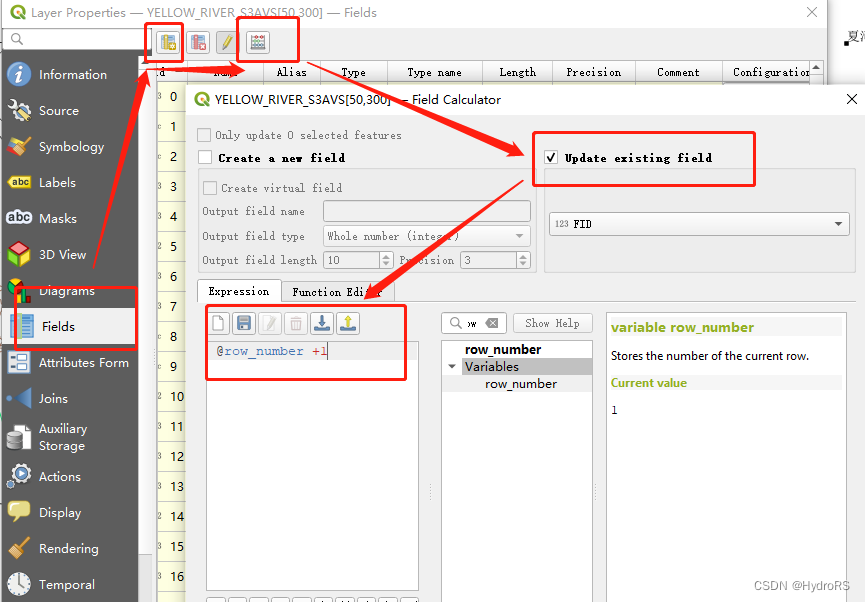Import user expressions download icon

pyautogui.click(x=322, y=323)
